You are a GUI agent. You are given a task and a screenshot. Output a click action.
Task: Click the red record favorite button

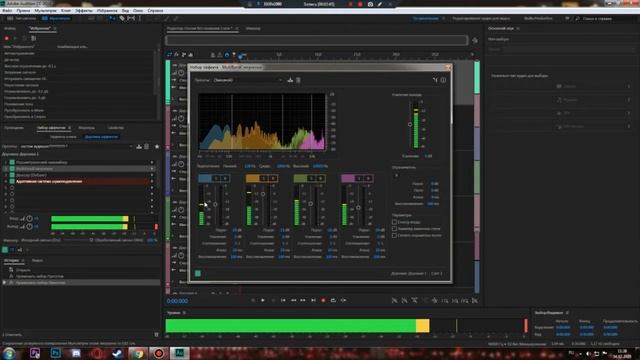(x=7, y=38)
